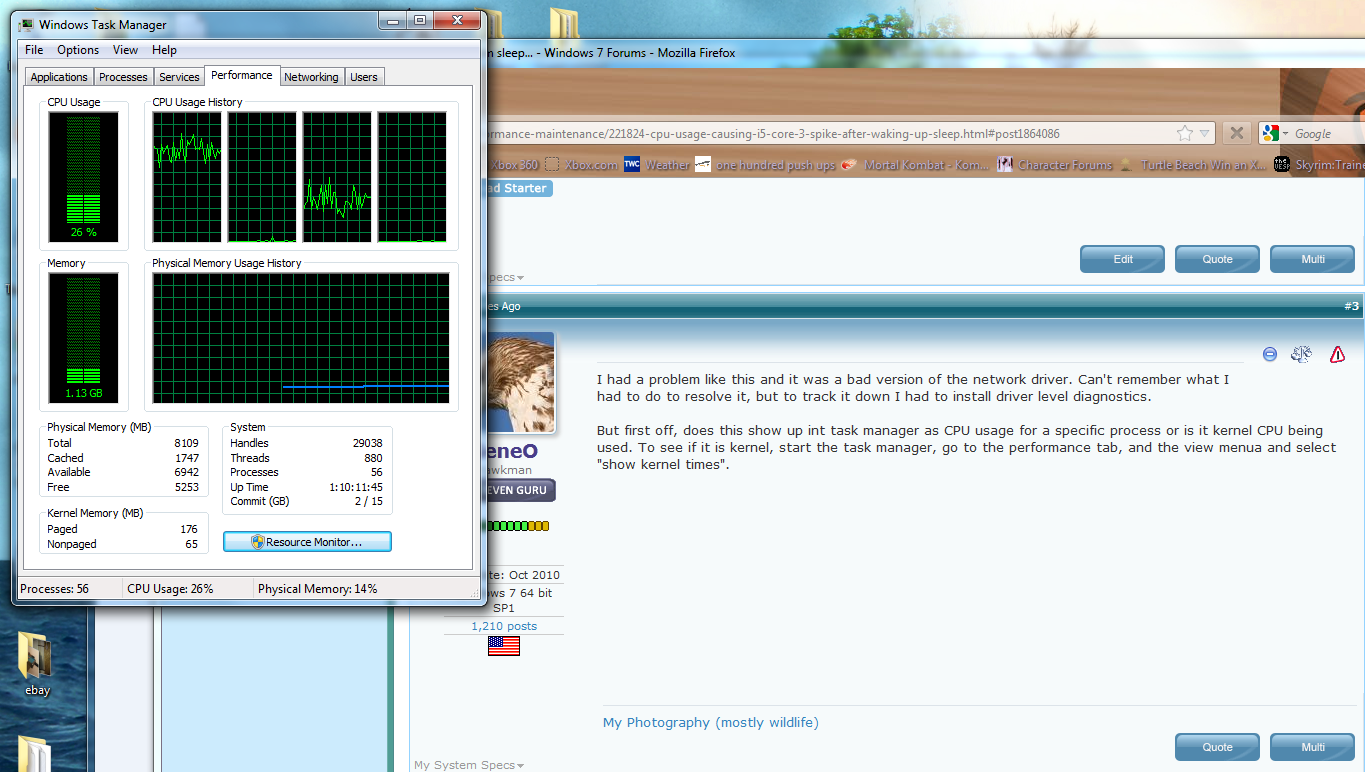Click the Nonpaged 65 kernel memory row

(x=123, y=544)
